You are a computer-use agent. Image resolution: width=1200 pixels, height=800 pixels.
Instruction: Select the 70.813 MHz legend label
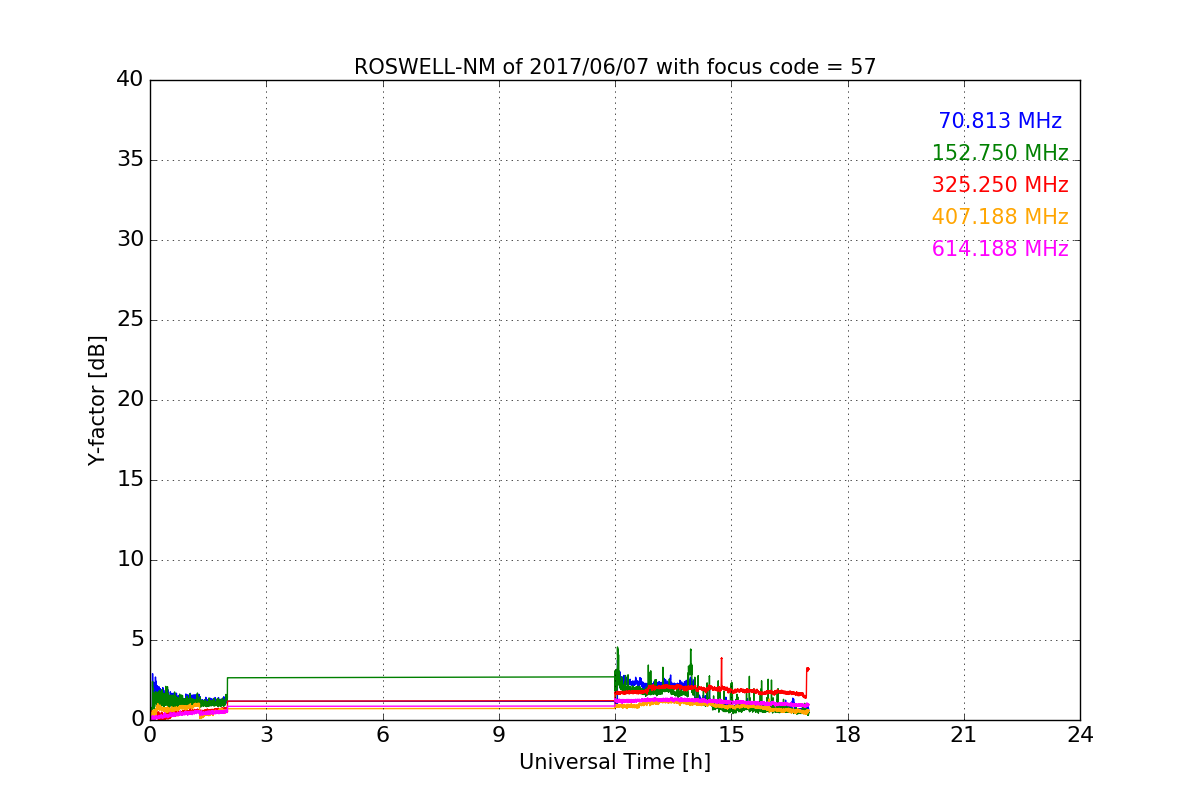[x=999, y=121]
